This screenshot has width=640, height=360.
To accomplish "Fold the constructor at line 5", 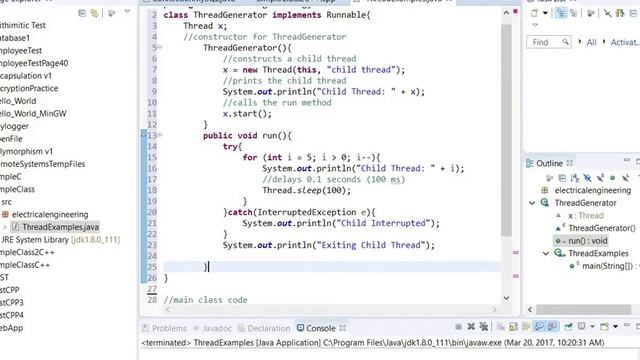I will pos(160,47).
